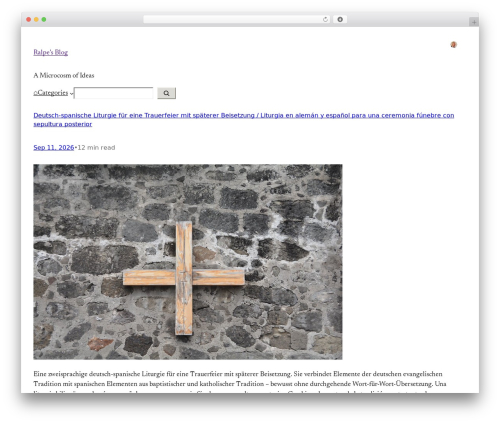Click the magnifier search button
This screenshot has height=423, width=500.
coord(166,93)
